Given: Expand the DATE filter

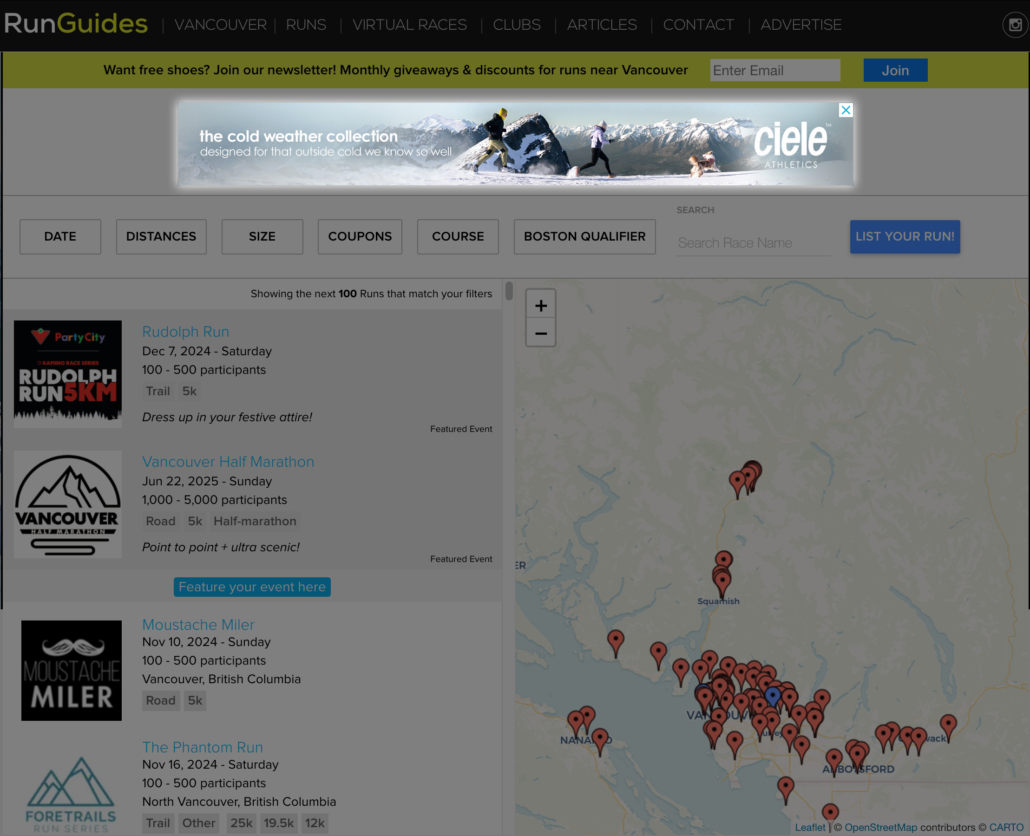Looking at the screenshot, I should [x=60, y=236].
